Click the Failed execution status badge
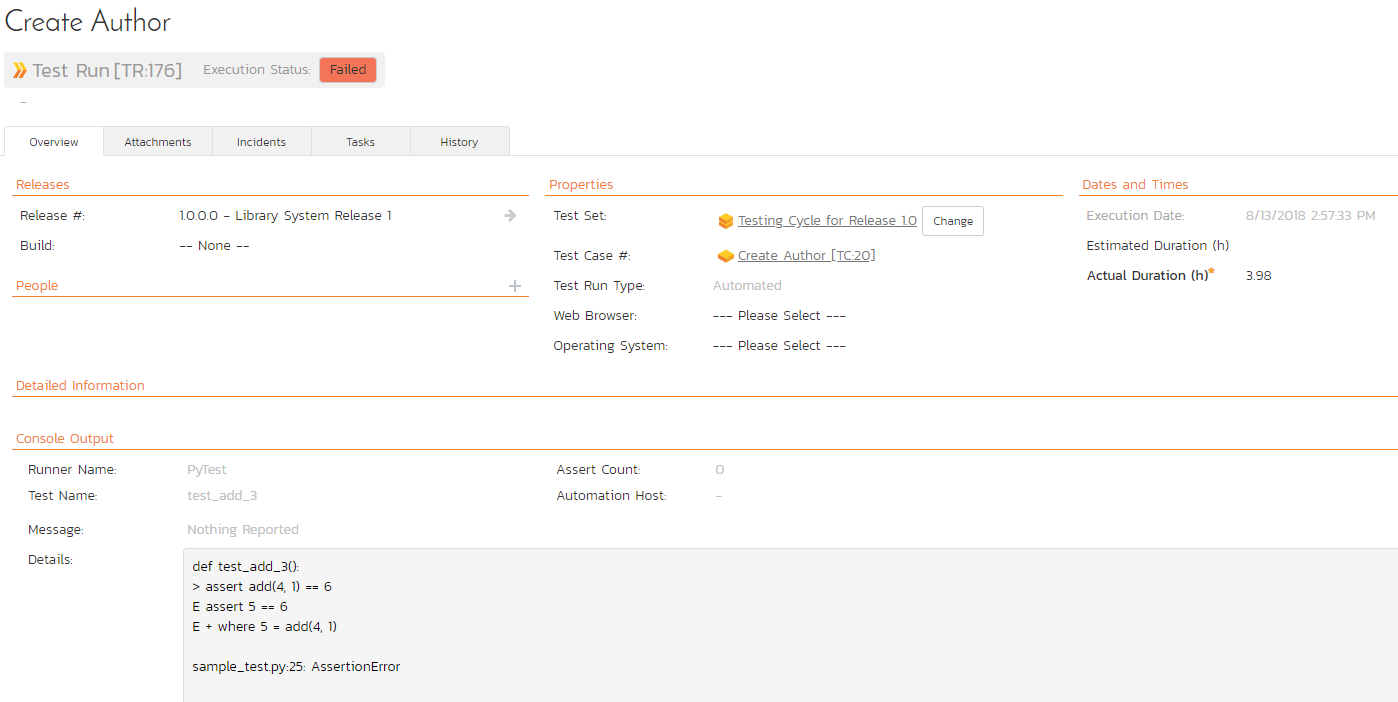This screenshot has width=1398, height=702. pos(348,70)
